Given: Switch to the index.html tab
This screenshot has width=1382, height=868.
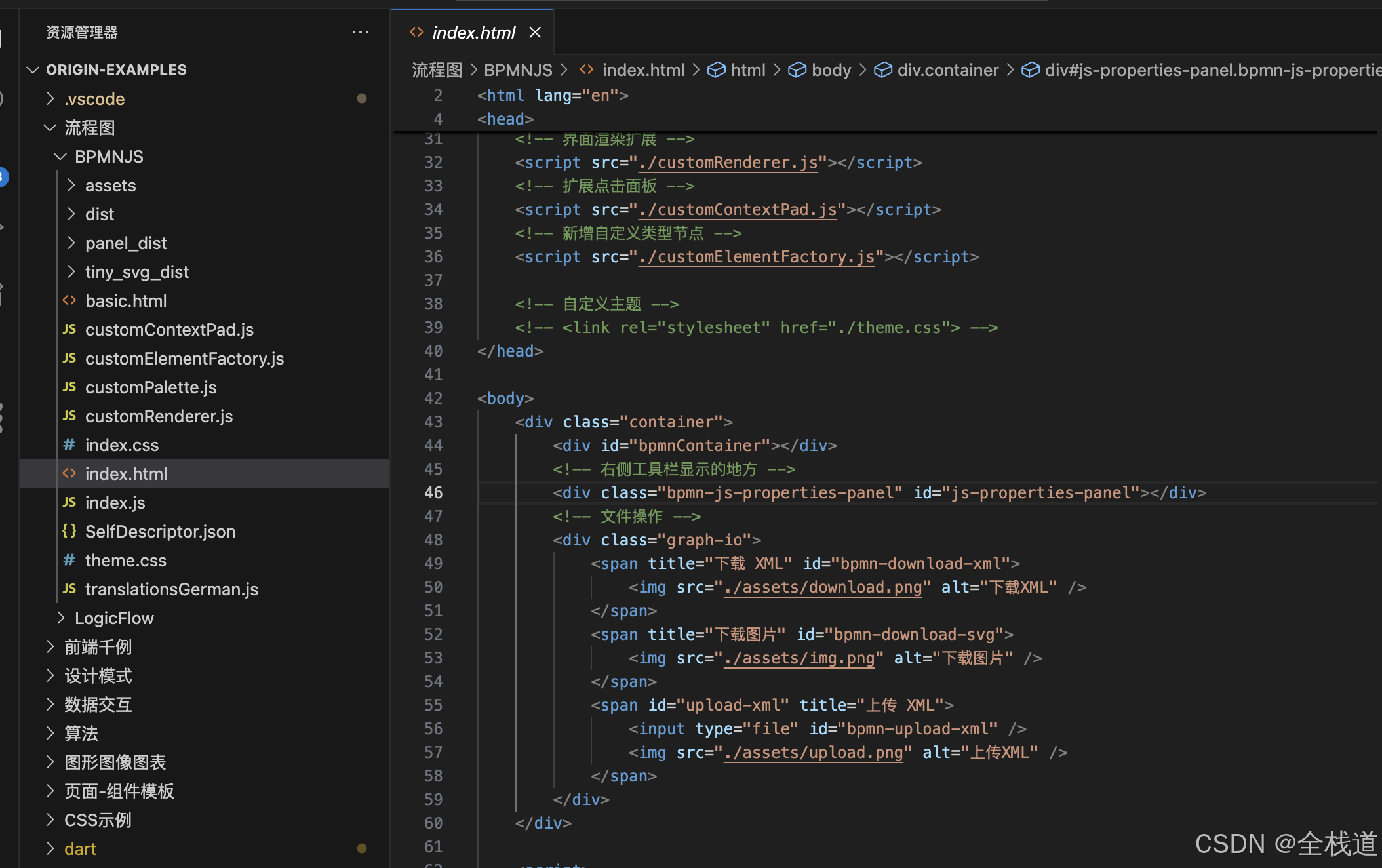Looking at the screenshot, I should [x=473, y=32].
